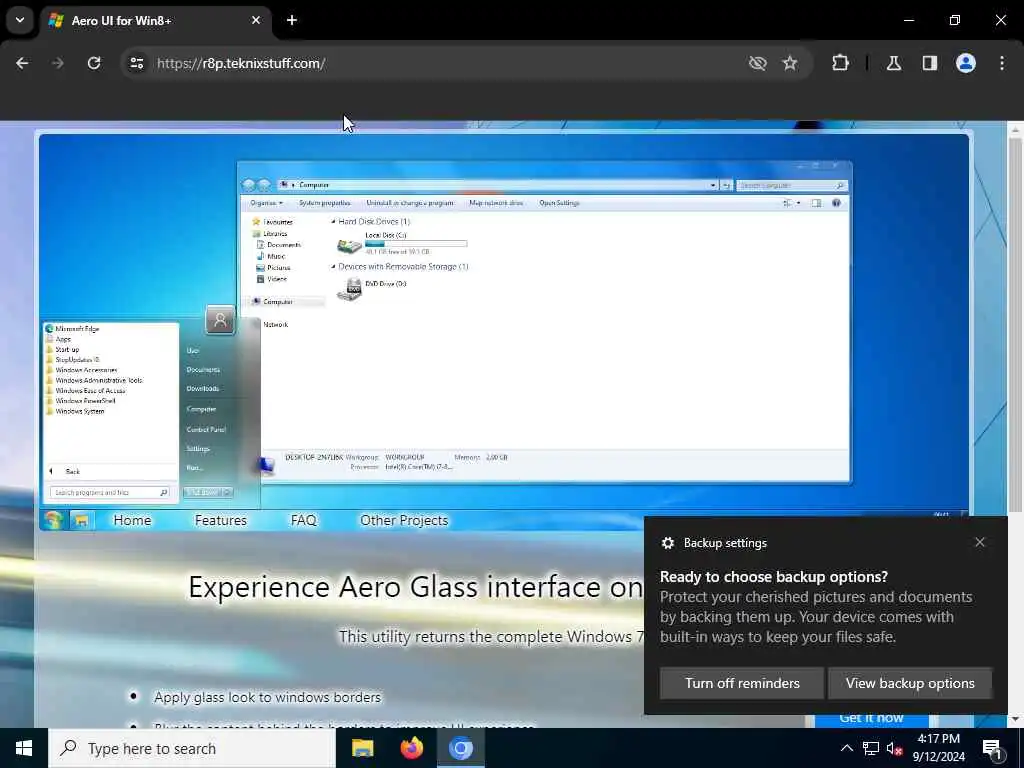Open the Other Projects menu item

404,520
